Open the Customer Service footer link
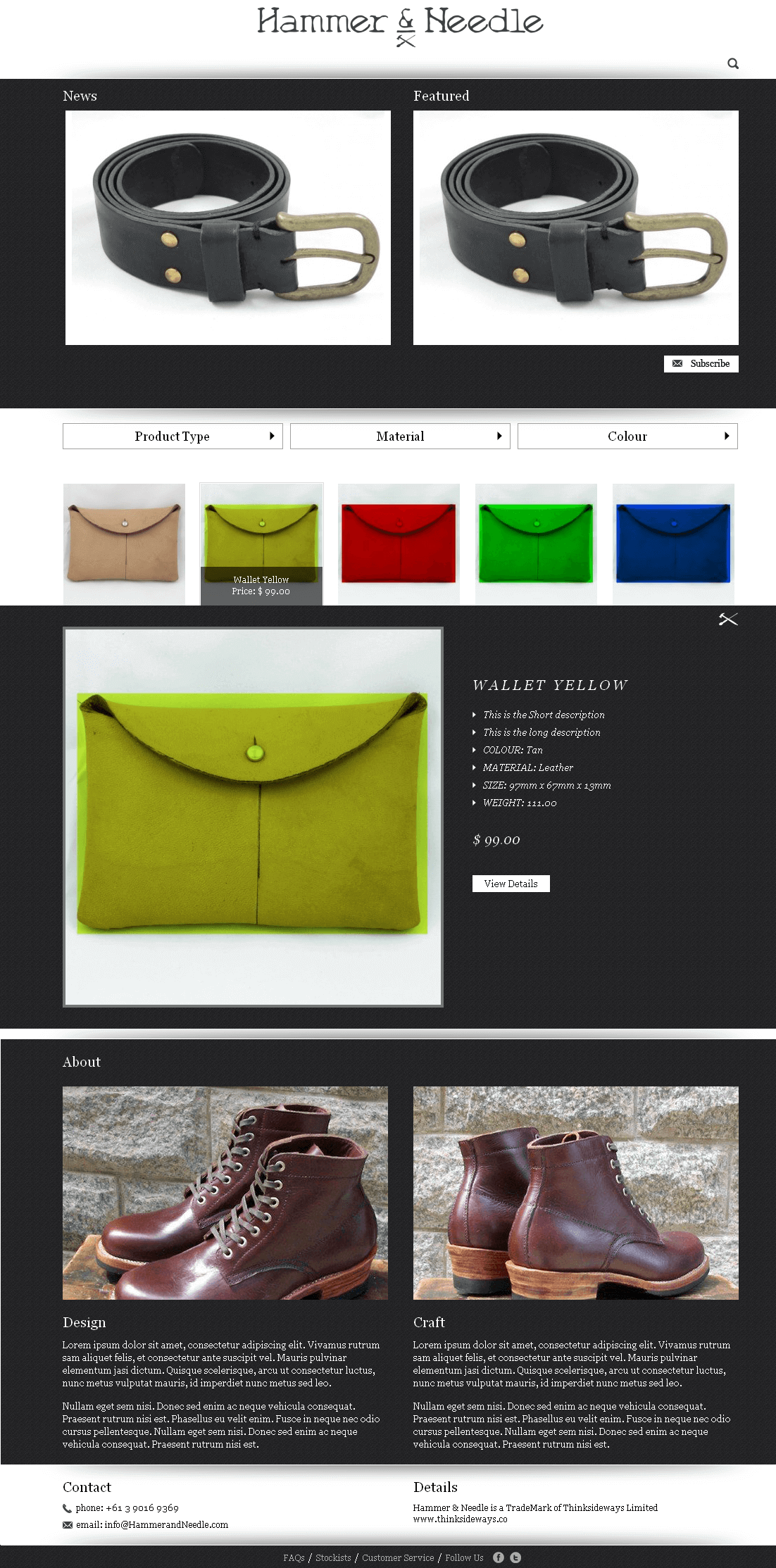Screen dimensions: 776x1568 398,1557
